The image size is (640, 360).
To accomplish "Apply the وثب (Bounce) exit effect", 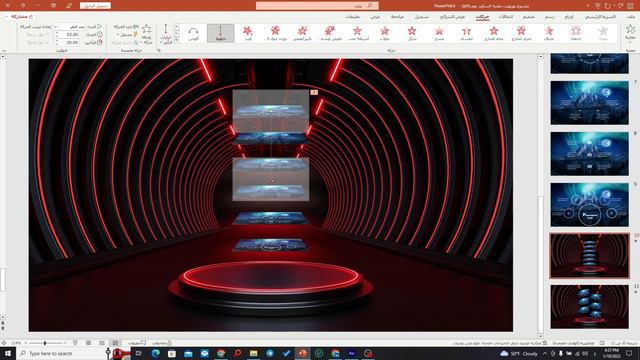I will click(248, 33).
